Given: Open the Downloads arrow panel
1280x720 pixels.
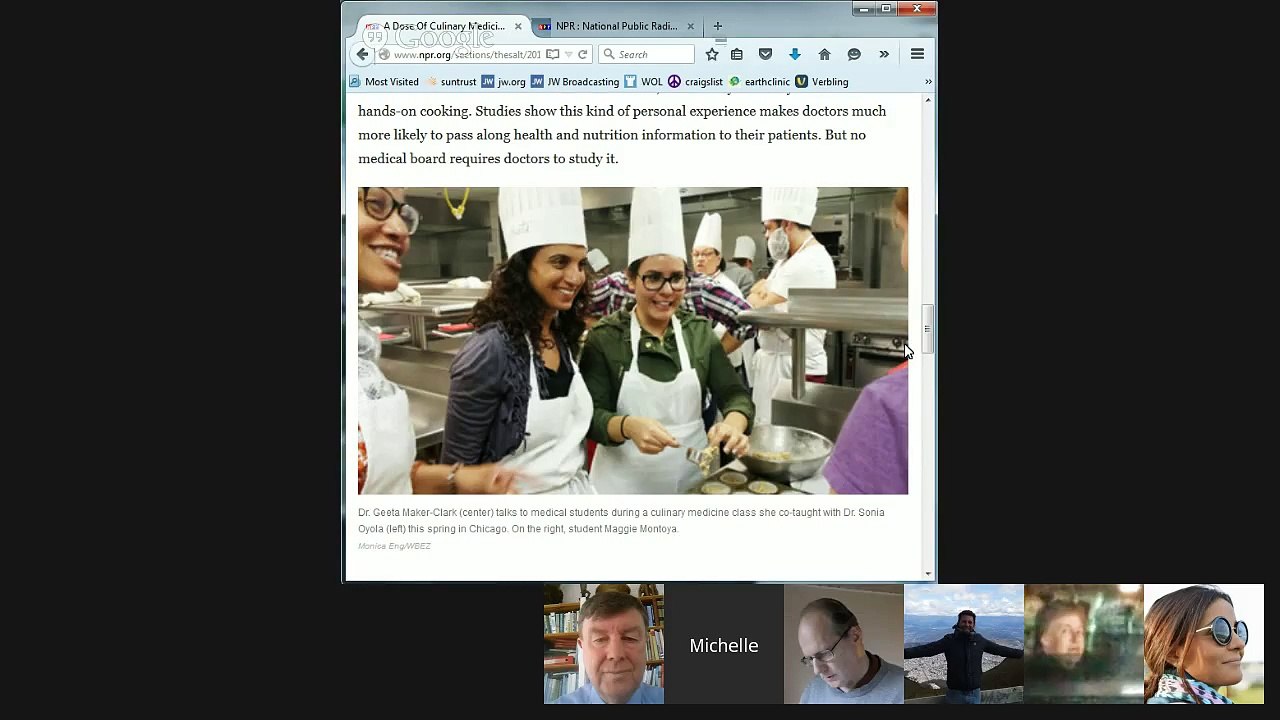Looking at the screenshot, I should click(x=795, y=54).
